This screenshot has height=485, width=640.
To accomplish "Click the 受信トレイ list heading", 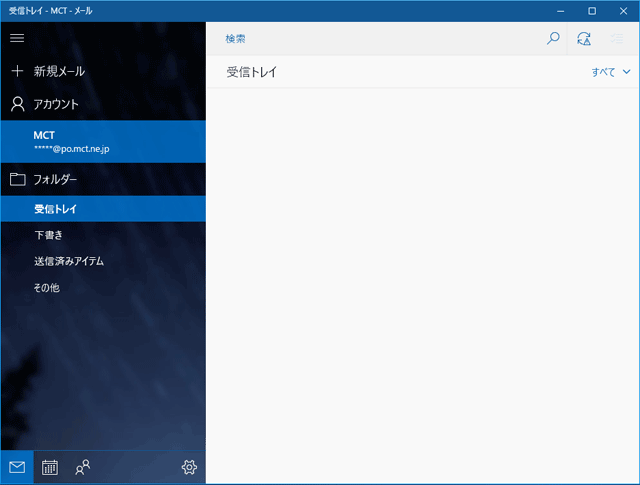I will (252, 72).
